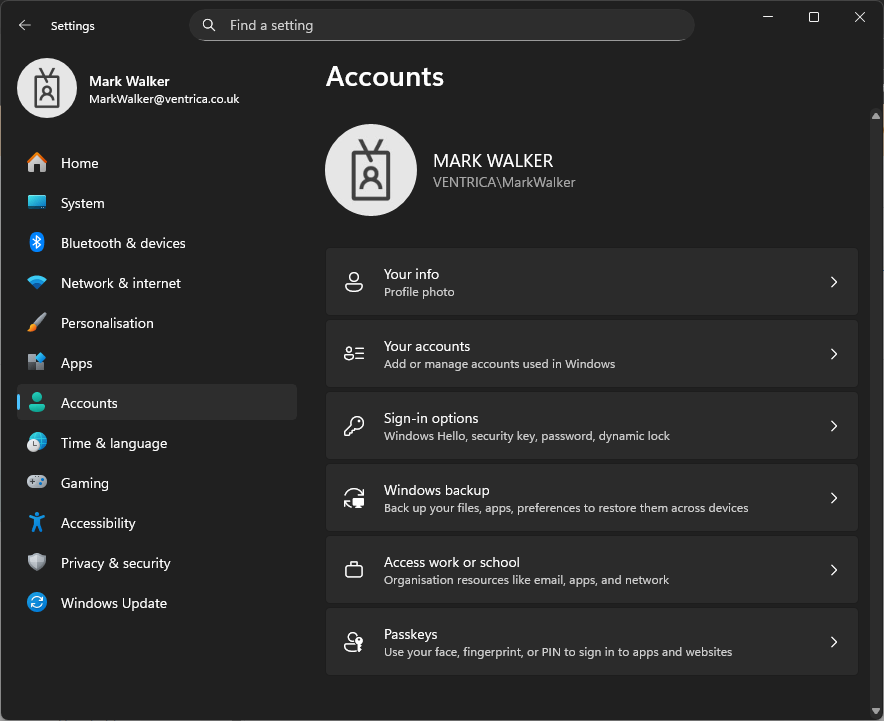
Task: Click the back arrow button
Action: tap(25, 26)
